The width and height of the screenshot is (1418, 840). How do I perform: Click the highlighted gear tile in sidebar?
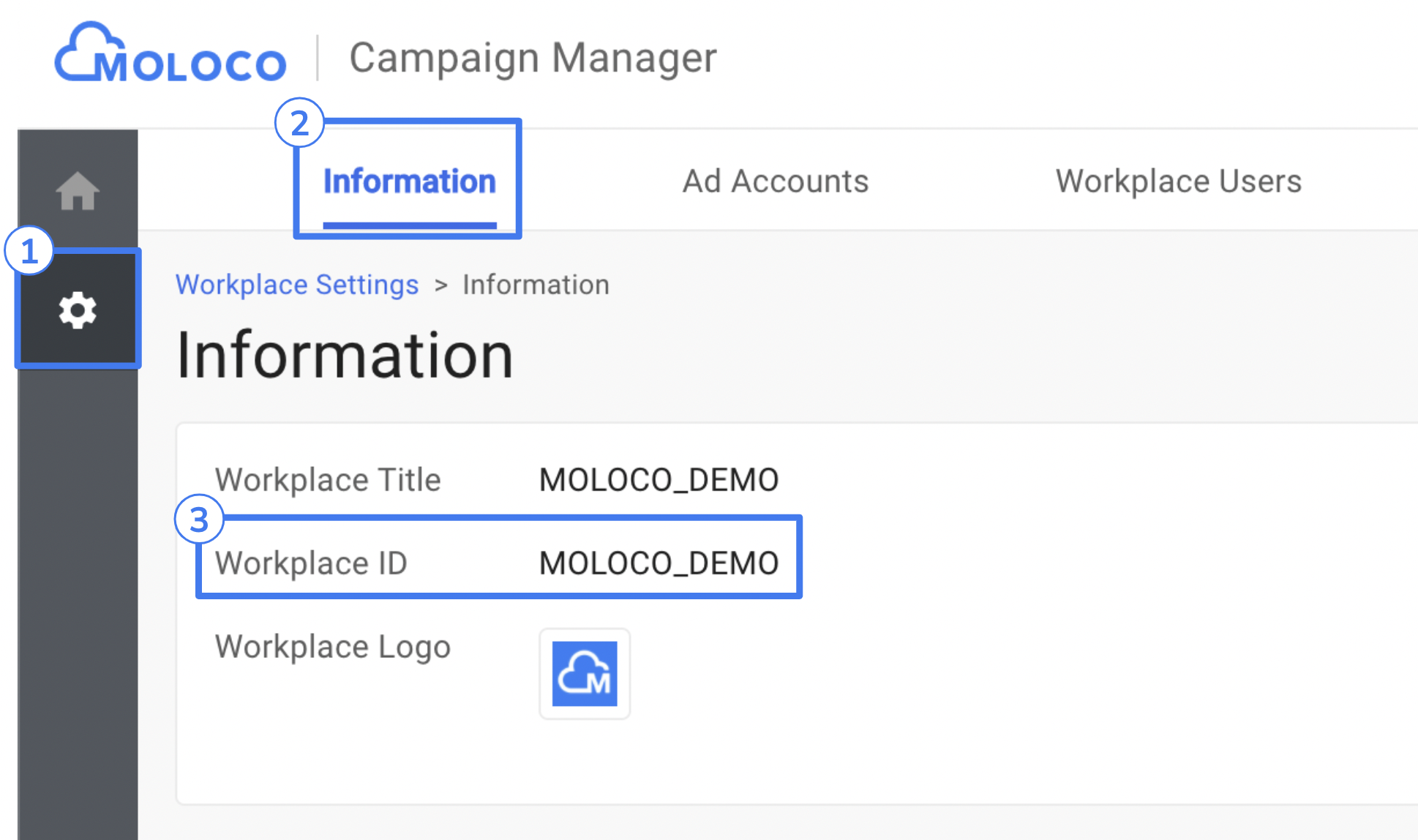77,309
